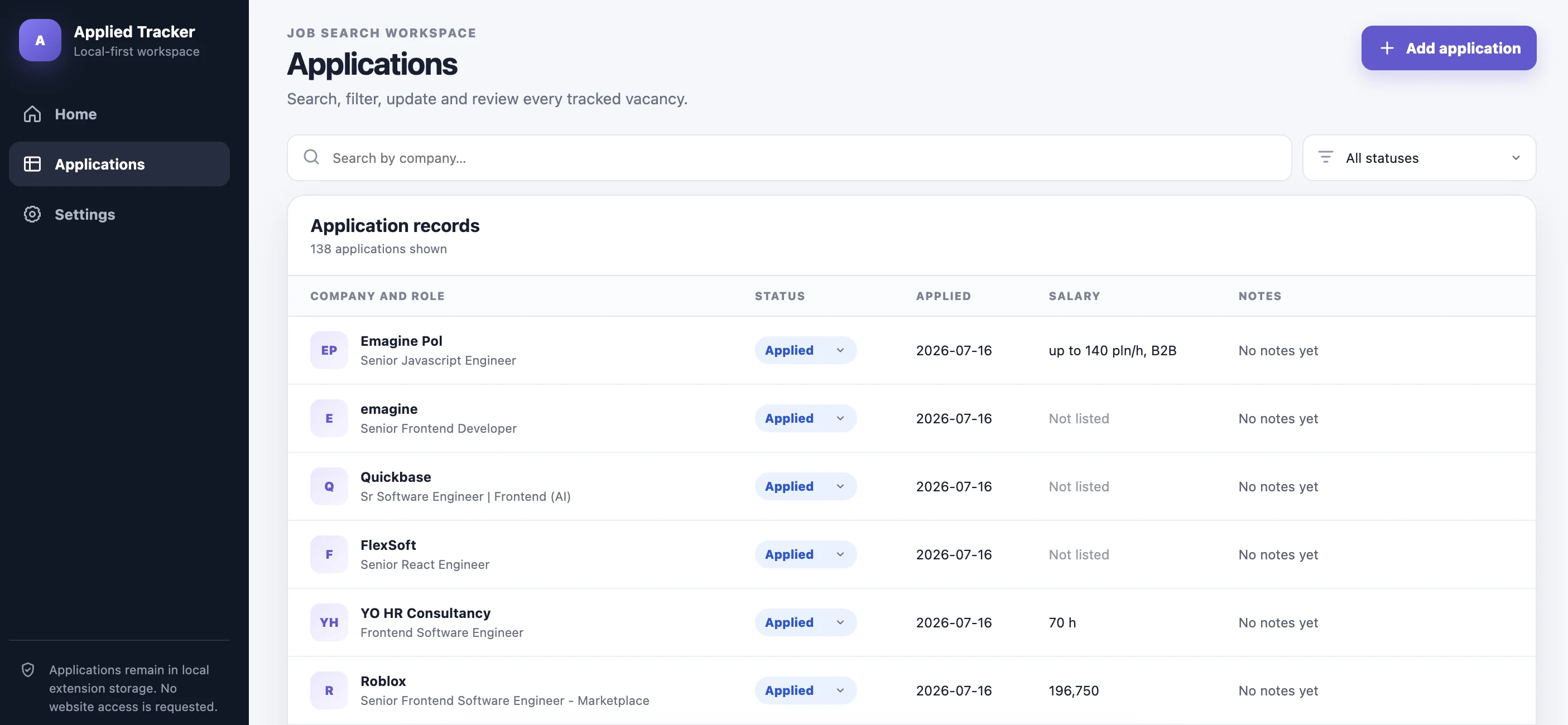This screenshot has height=725, width=1568.
Task: Click the Home house icon
Action: (x=32, y=114)
